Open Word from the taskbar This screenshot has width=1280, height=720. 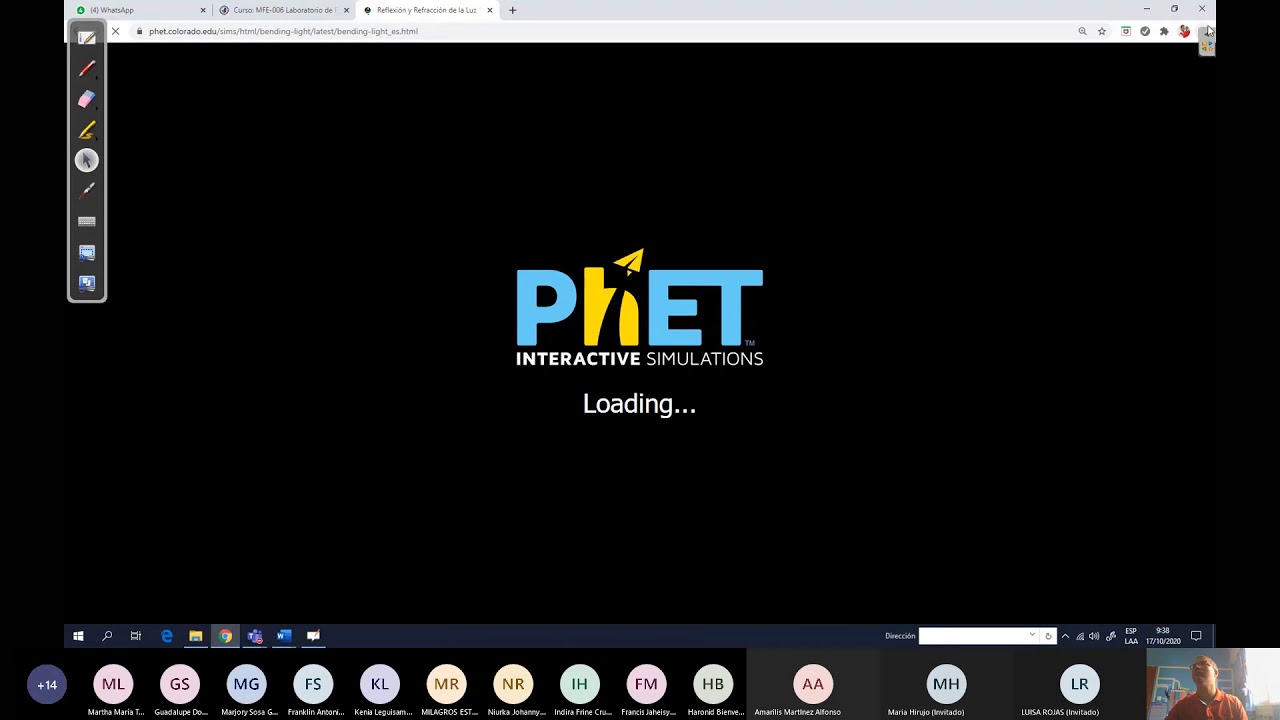[x=284, y=636]
